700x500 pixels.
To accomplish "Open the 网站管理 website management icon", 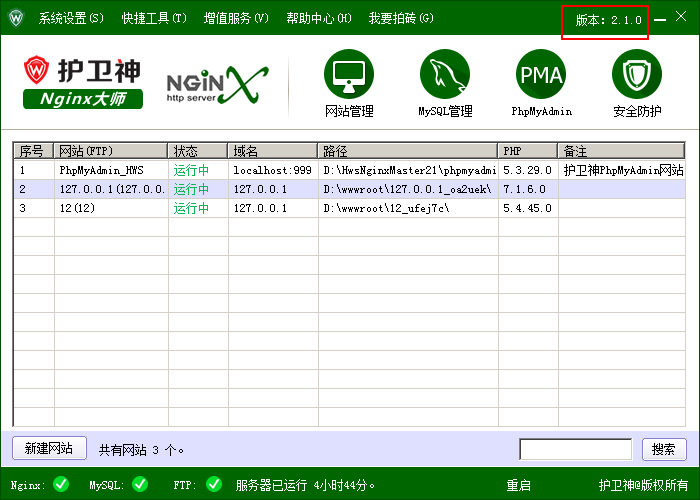I will (349, 75).
